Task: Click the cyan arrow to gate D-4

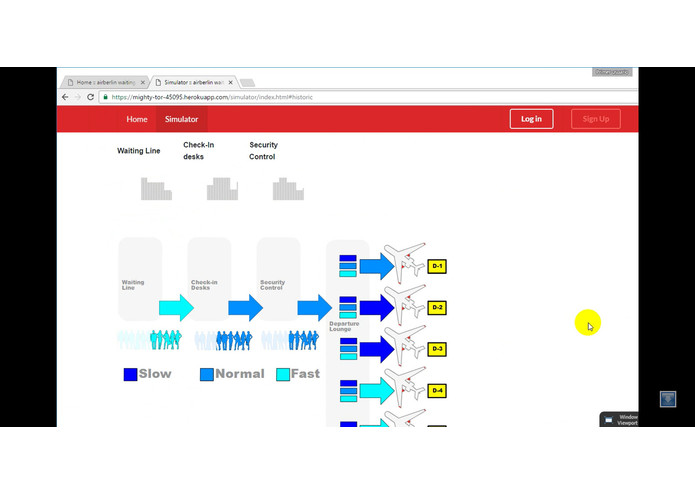Action: tap(377, 391)
